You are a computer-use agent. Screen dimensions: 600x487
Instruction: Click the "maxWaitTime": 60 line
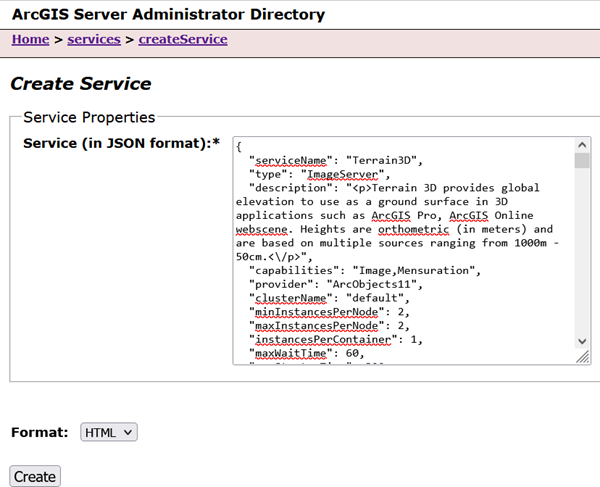tap(306, 353)
